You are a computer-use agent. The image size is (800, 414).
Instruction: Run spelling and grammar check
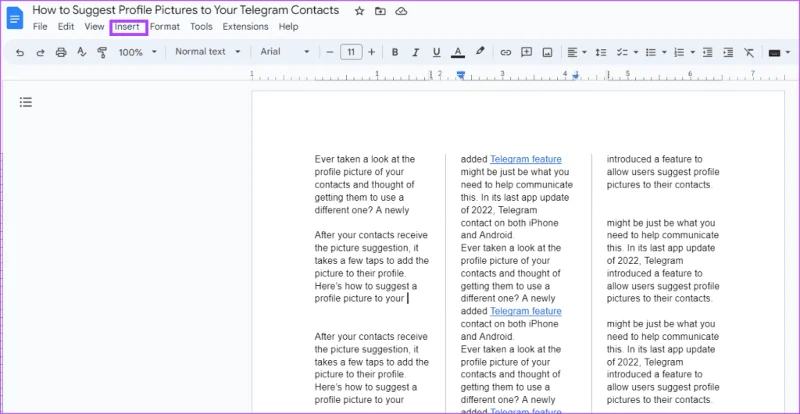click(82, 52)
